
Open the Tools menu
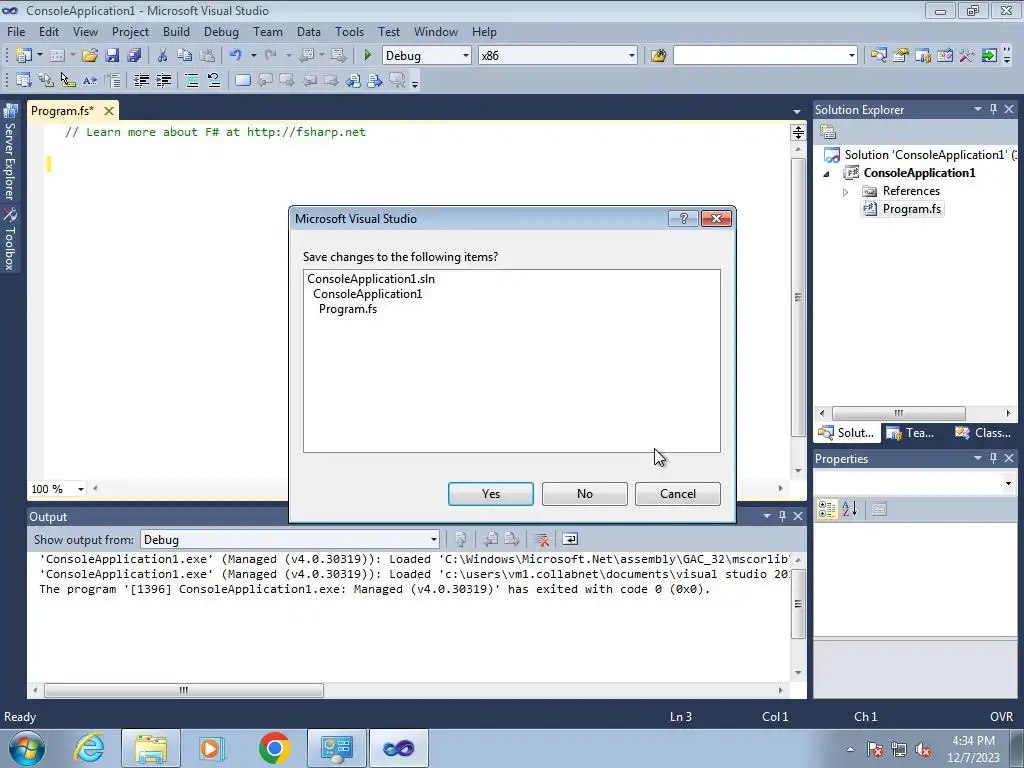[x=349, y=31]
